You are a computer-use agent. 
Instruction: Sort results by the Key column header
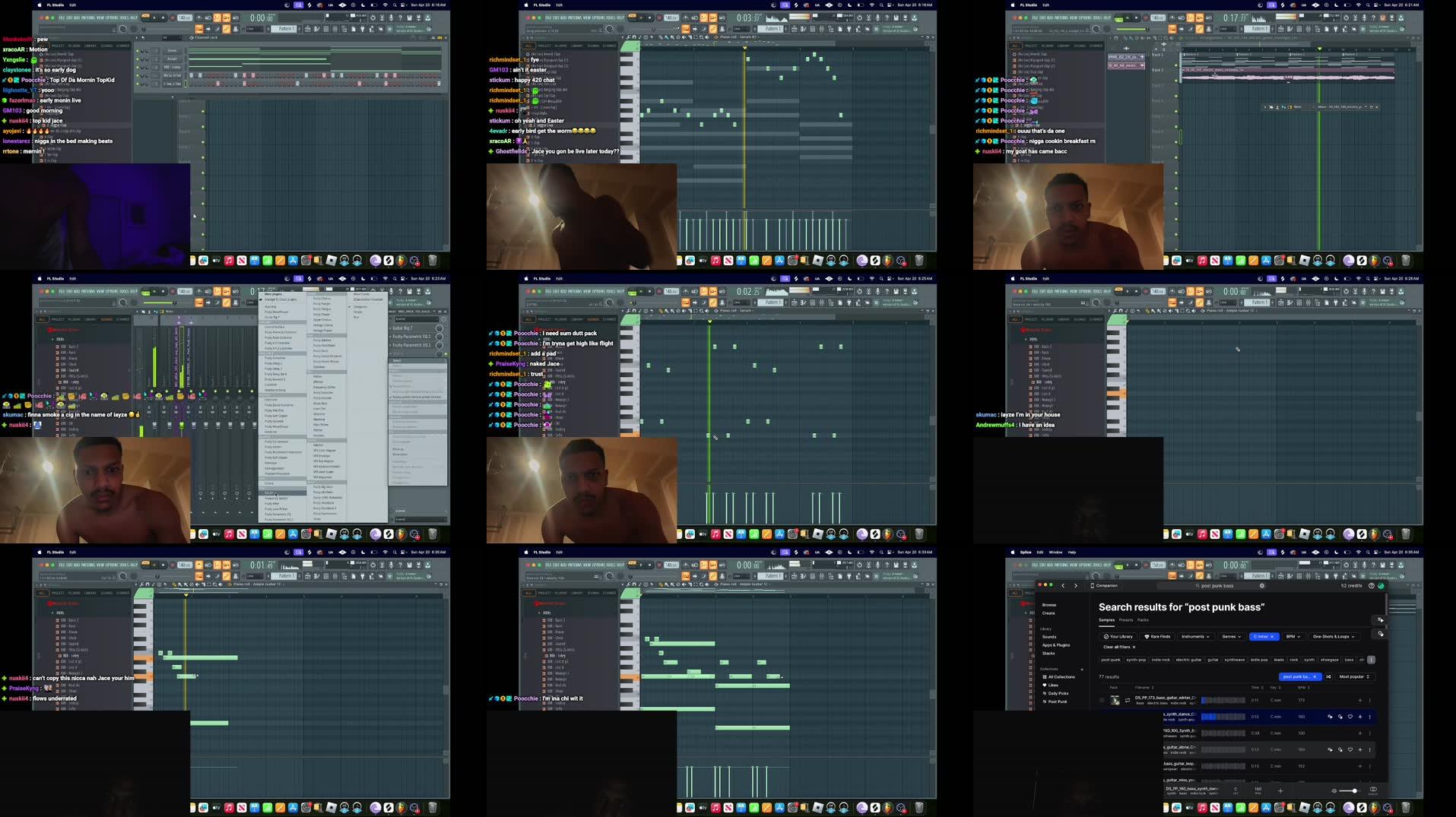click(x=1275, y=688)
